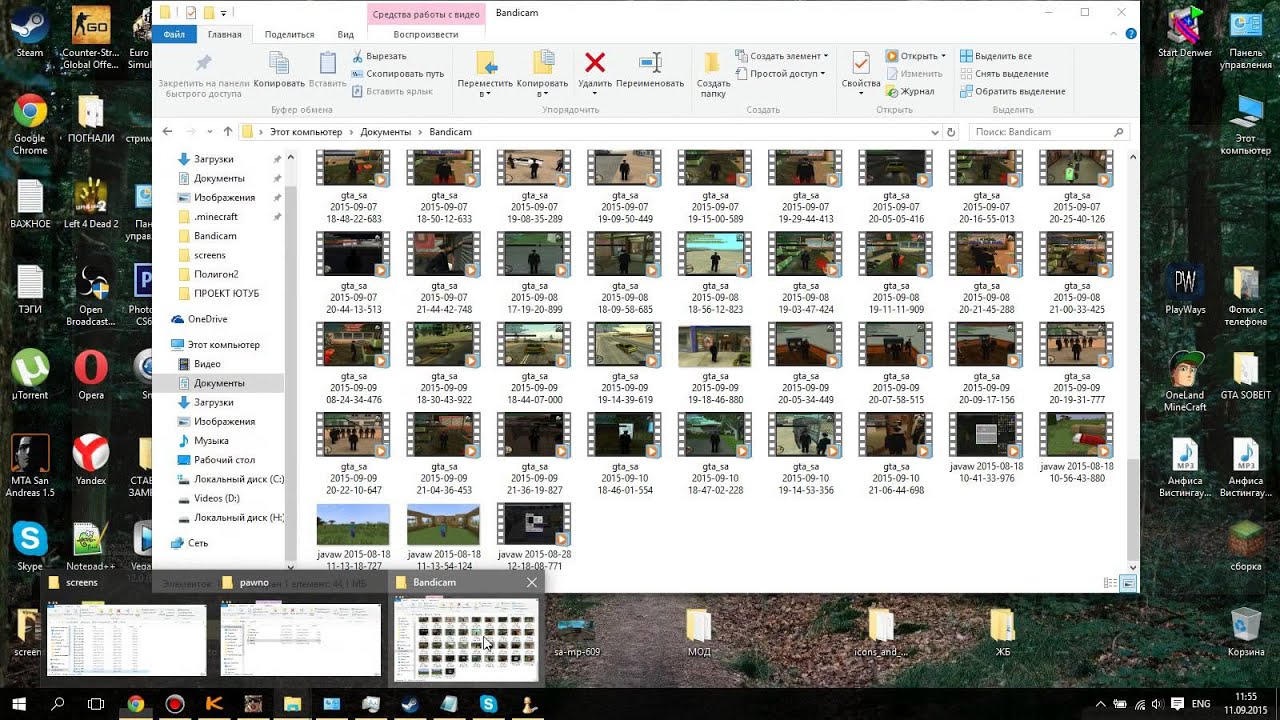Image resolution: width=1280 pixels, height=720 pixels.
Task: Click Документы in the address path
Action: pos(385,132)
